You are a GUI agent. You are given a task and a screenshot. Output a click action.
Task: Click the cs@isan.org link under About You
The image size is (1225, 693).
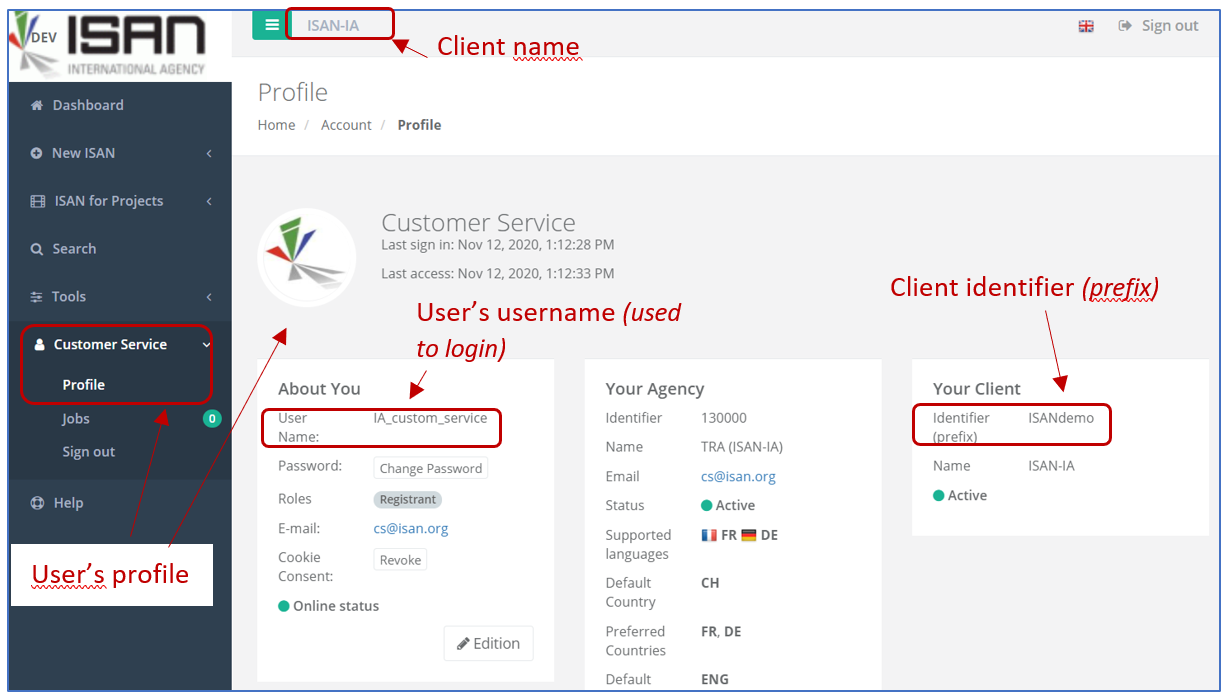[411, 529]
